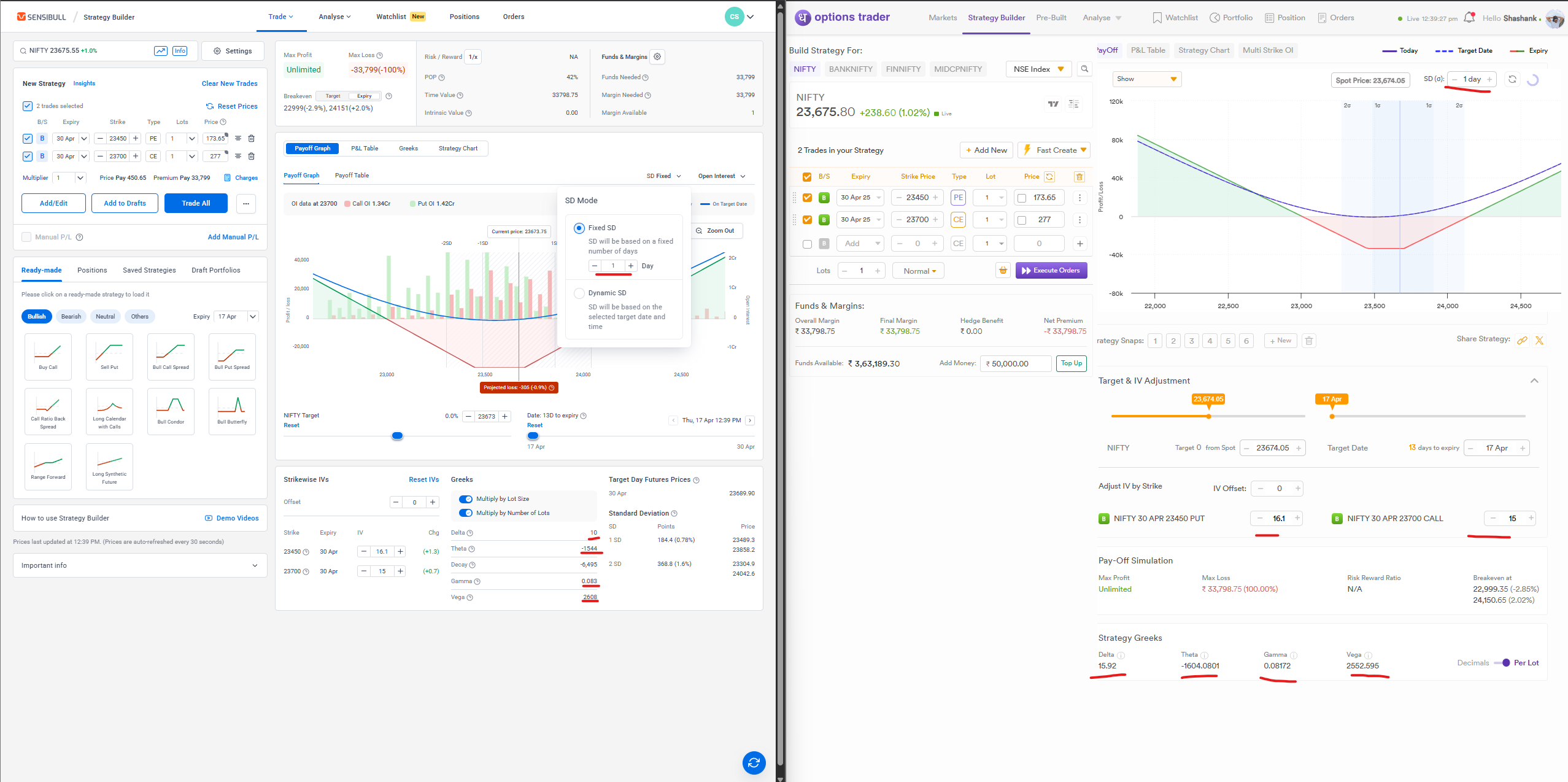Open the NSE Index dropdown
Image resolution: width=1568 pixels, height=782 pixels.
coord(1038,69)
